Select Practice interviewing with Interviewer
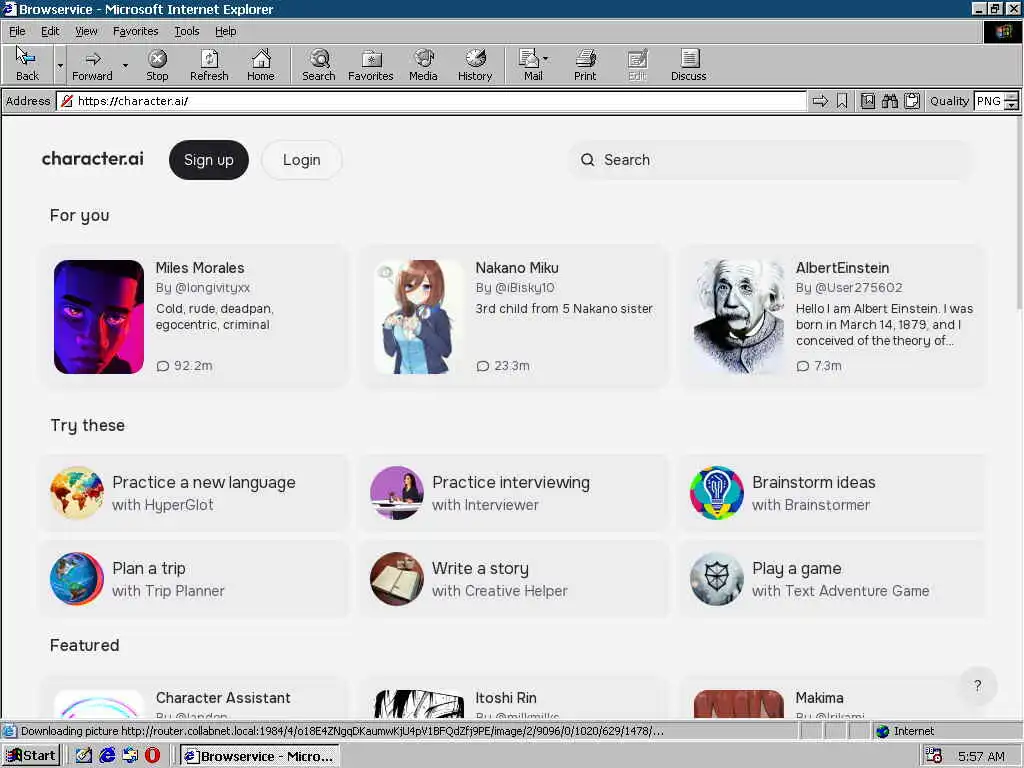This screenshot has width=1024, height=768. click(x=515, y=493)
